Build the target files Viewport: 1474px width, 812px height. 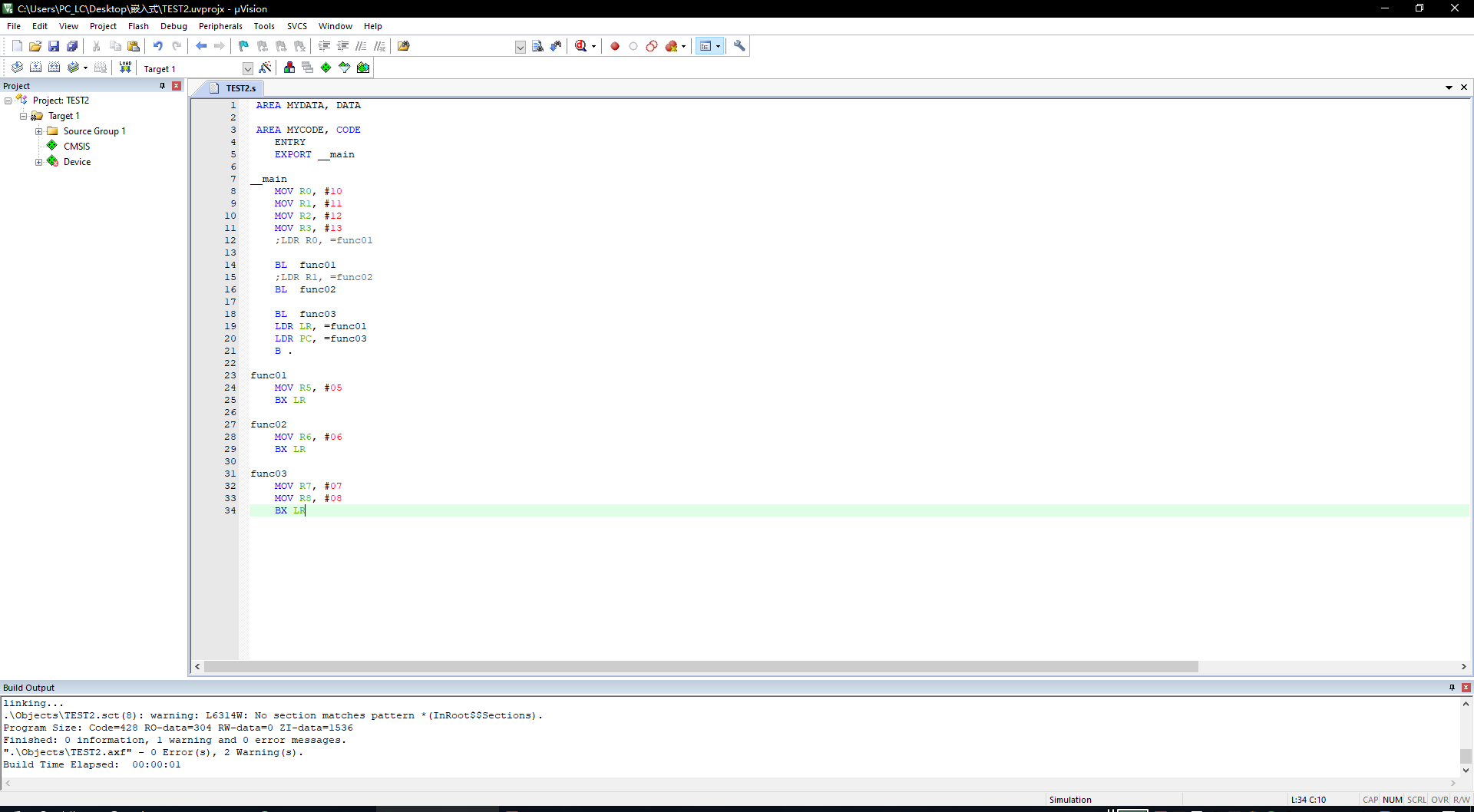pos(35,68)
